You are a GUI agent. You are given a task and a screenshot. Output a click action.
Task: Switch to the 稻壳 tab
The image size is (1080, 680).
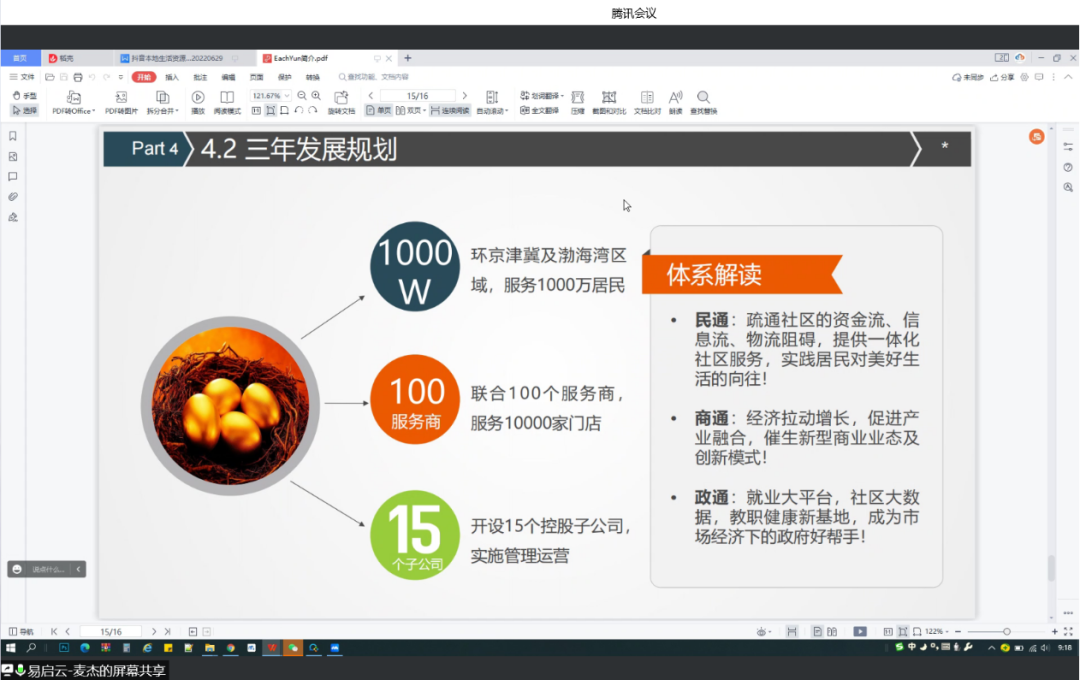pos(62,58)
